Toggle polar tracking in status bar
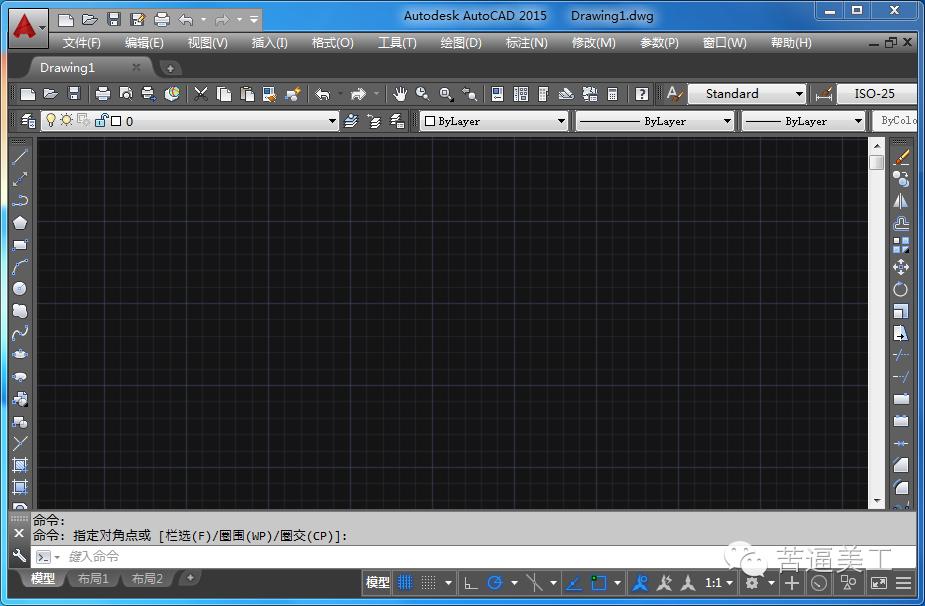925x606 pixels. pyautogui.click(x=494, y=582)
